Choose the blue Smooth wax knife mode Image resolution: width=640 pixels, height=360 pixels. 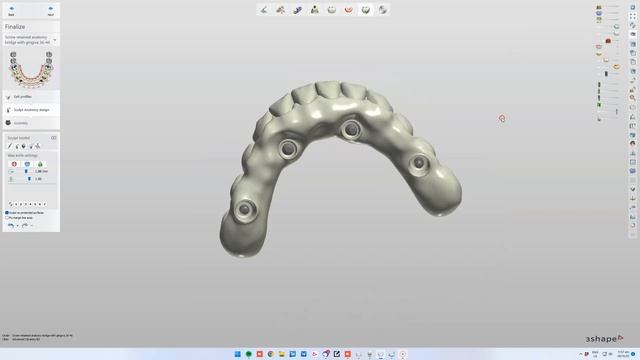click(x=27, y=164)
